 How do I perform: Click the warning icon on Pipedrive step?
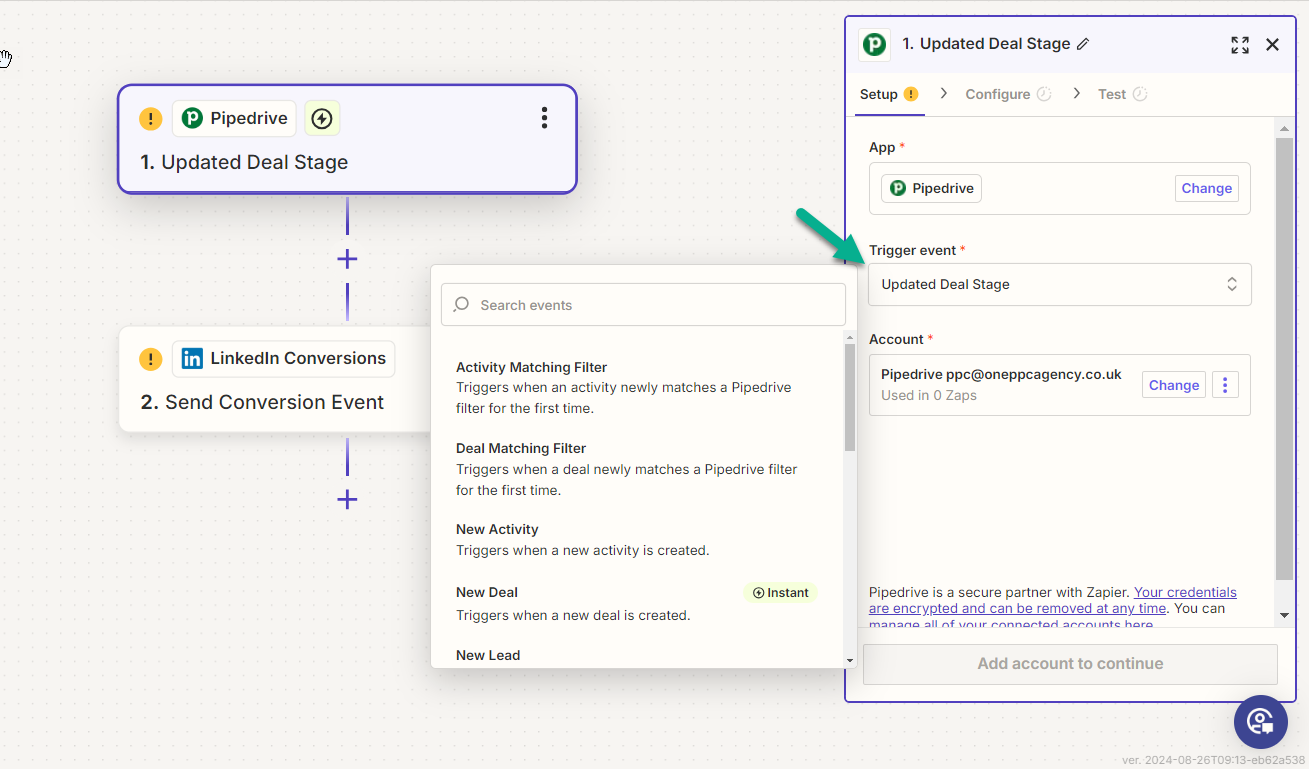pyautogui.click(x=150, y=119)
